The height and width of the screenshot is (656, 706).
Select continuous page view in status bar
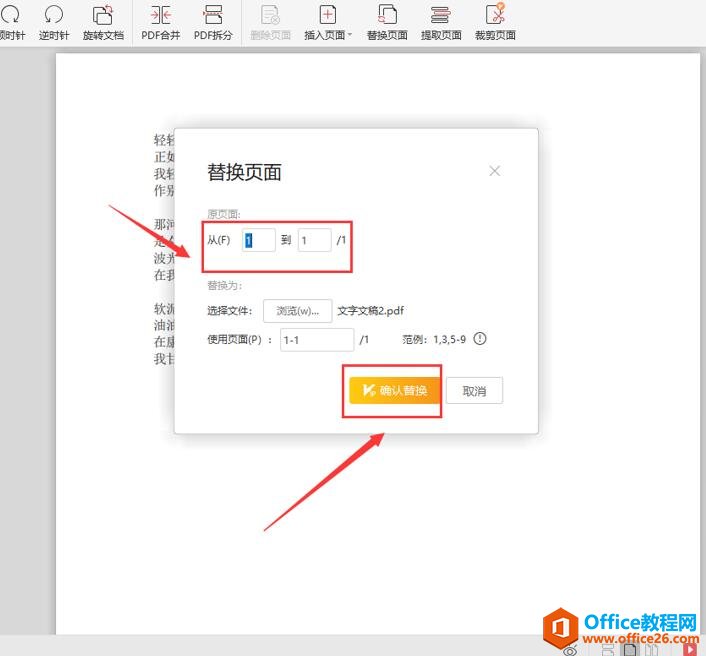pos(608,650)
